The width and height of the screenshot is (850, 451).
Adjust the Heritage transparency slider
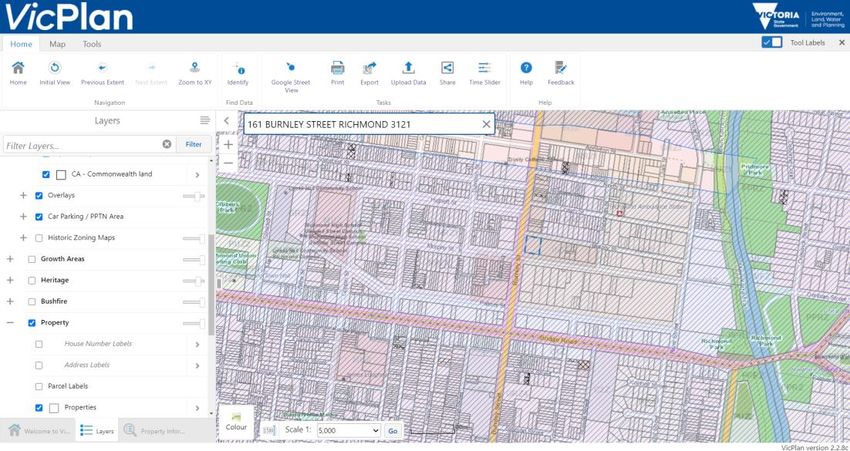(x=194, y=281)
